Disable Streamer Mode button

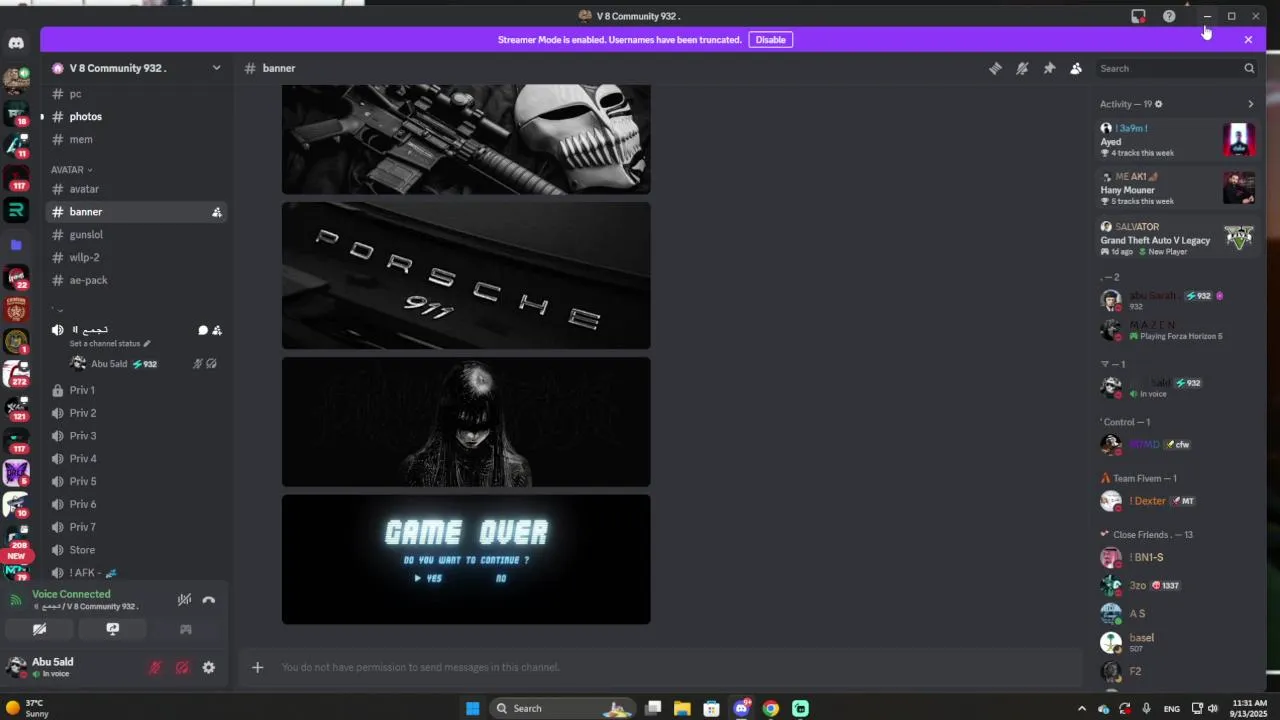coord(770,40)
